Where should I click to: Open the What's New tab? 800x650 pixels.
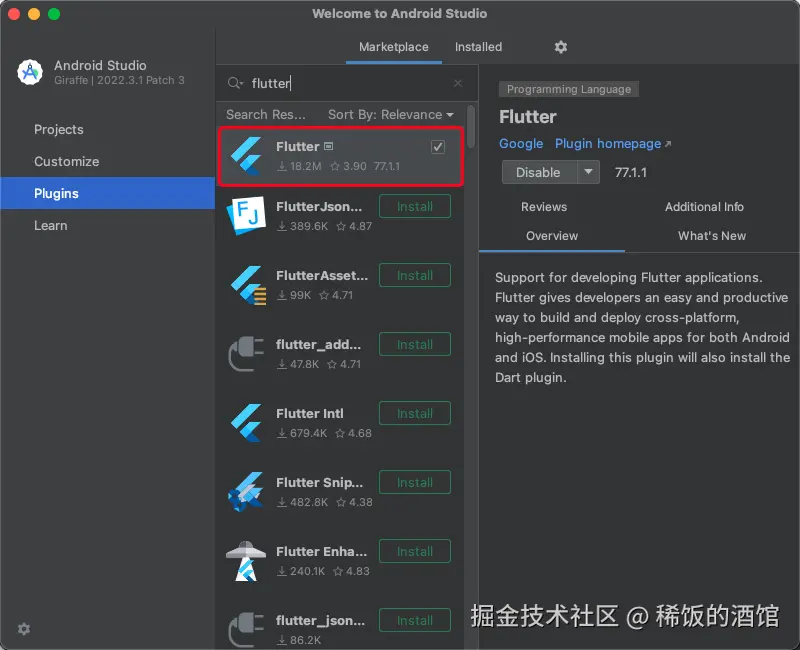point(712,236)
